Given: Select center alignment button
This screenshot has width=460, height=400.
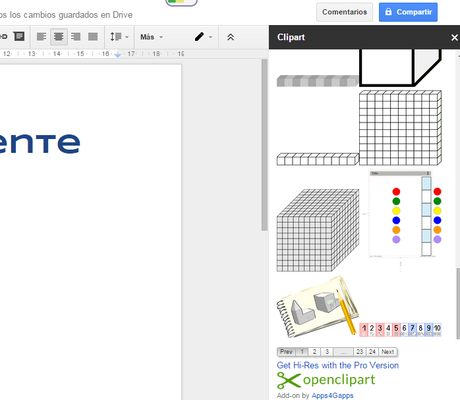Looking at the screenshot, I should pyautogui.click(x=59, y=37).
